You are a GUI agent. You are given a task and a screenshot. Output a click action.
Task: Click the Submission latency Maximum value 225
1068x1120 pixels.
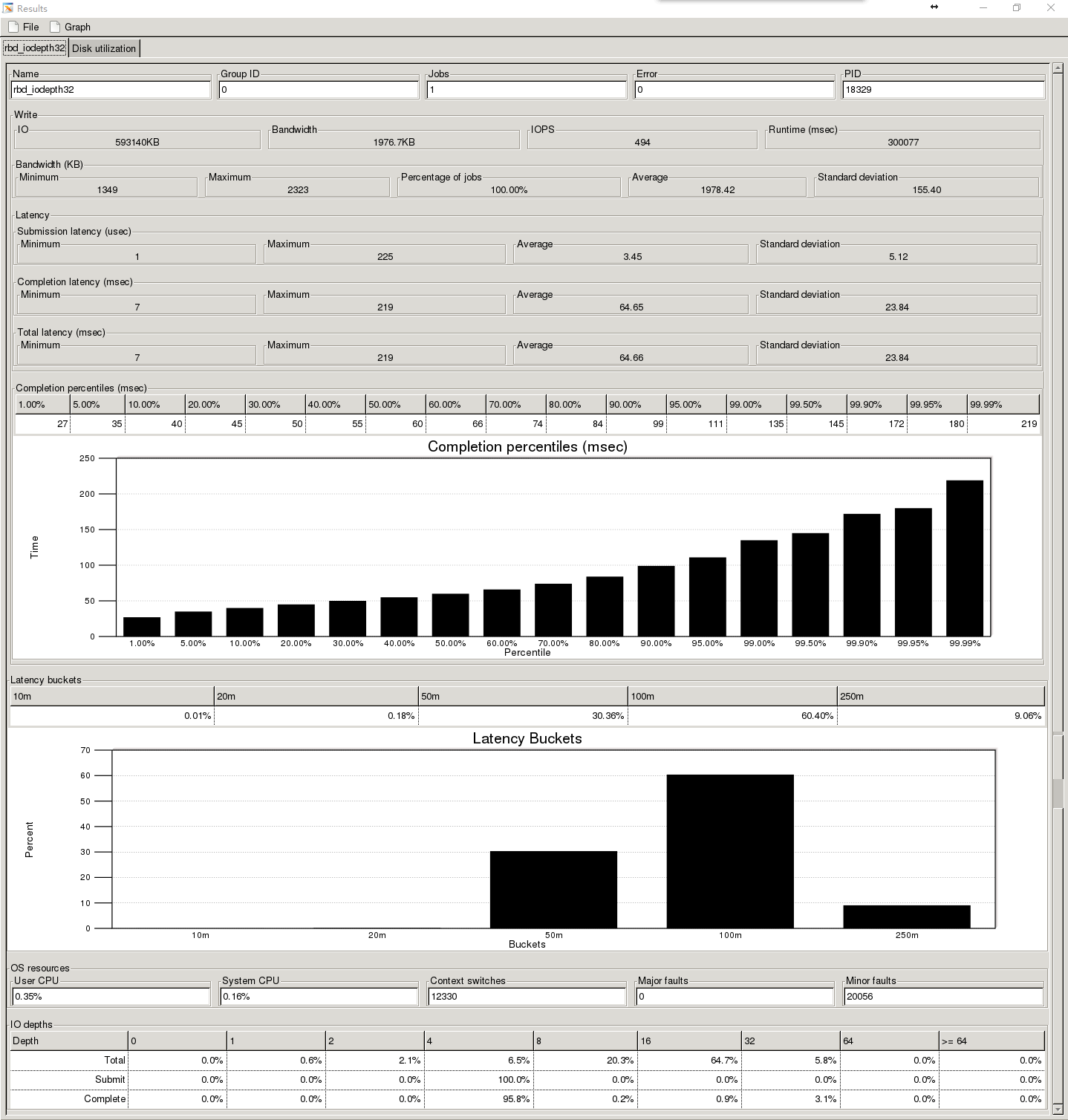[x=385, y=256]
